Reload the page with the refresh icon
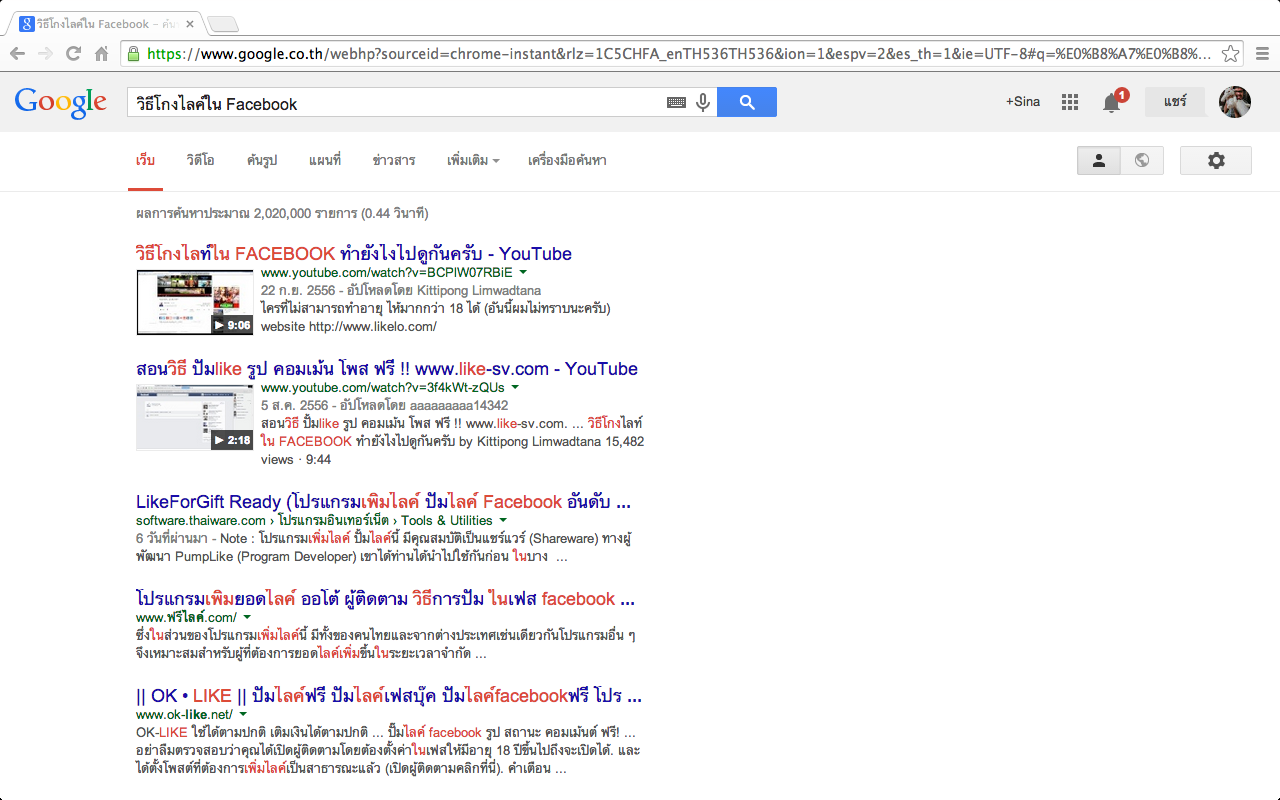This screenshot has height=800, width=1280. pos(73,54)
